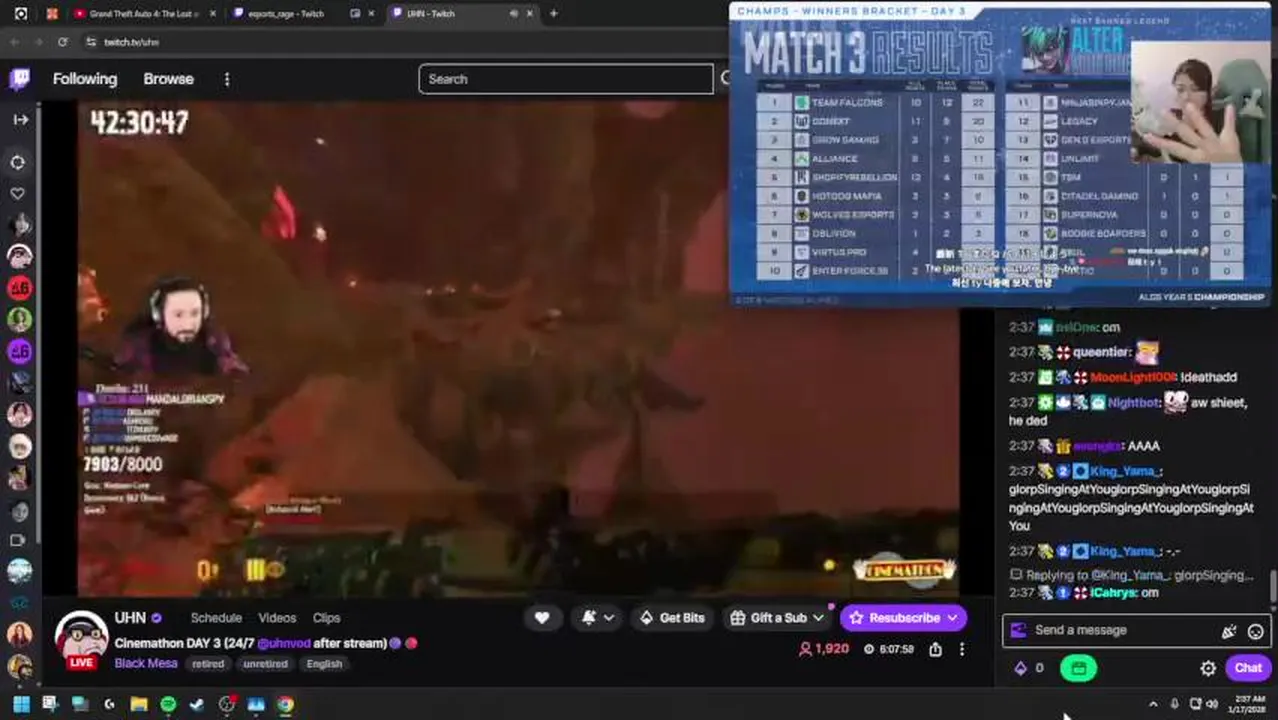Open the channel points balance
The width and height of the screenshot is (1278, 720).
click(1029, 668)
